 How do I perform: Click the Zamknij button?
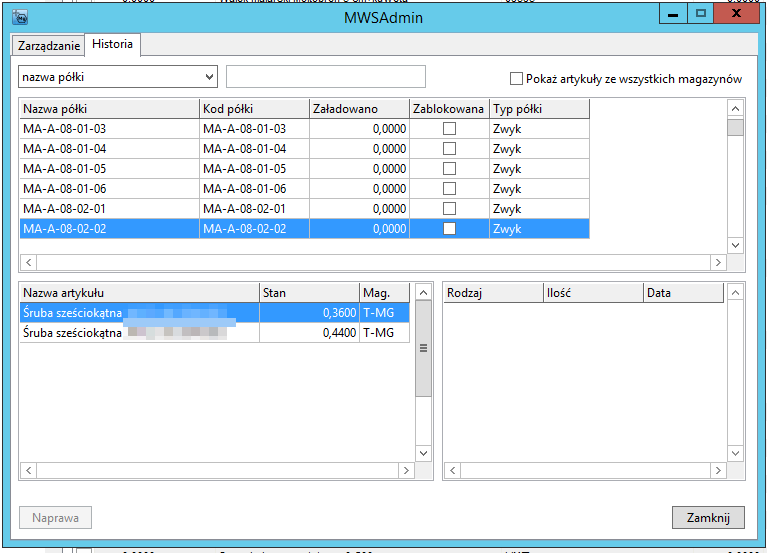click(x=708, y=517)
